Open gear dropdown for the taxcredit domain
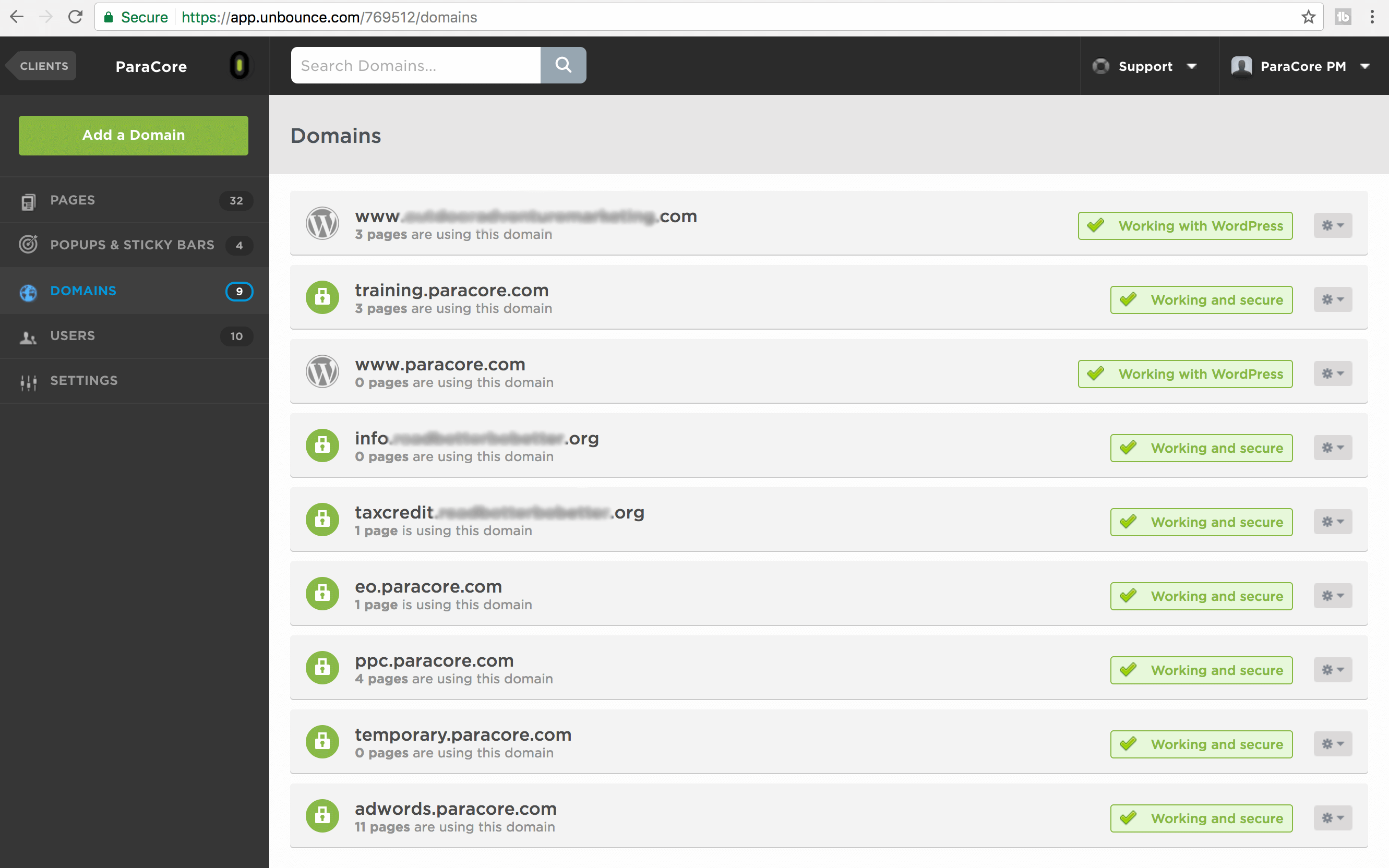The height and width of the screenshot is (868, 1389). 1333,522
